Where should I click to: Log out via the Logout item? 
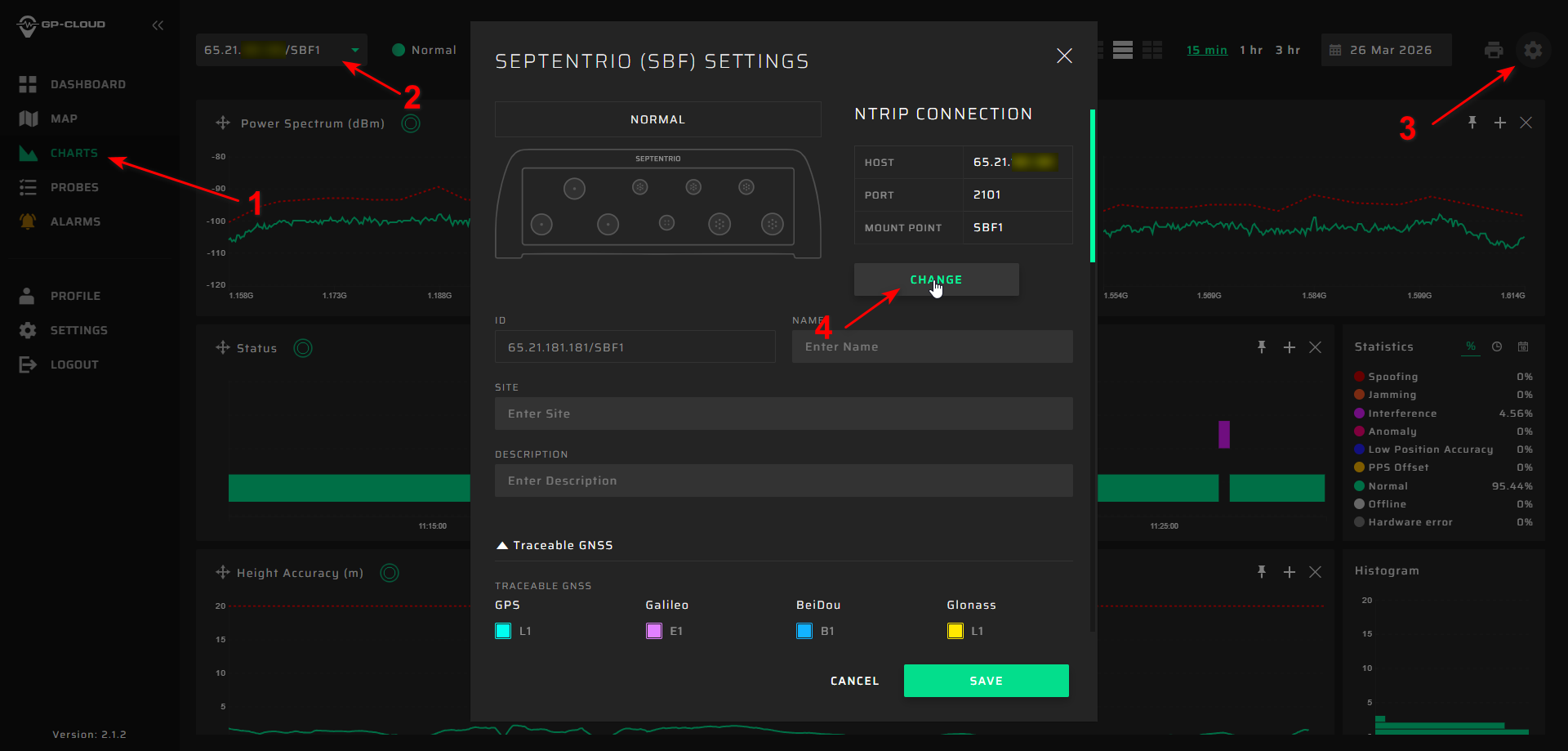[x=59, y=364]
